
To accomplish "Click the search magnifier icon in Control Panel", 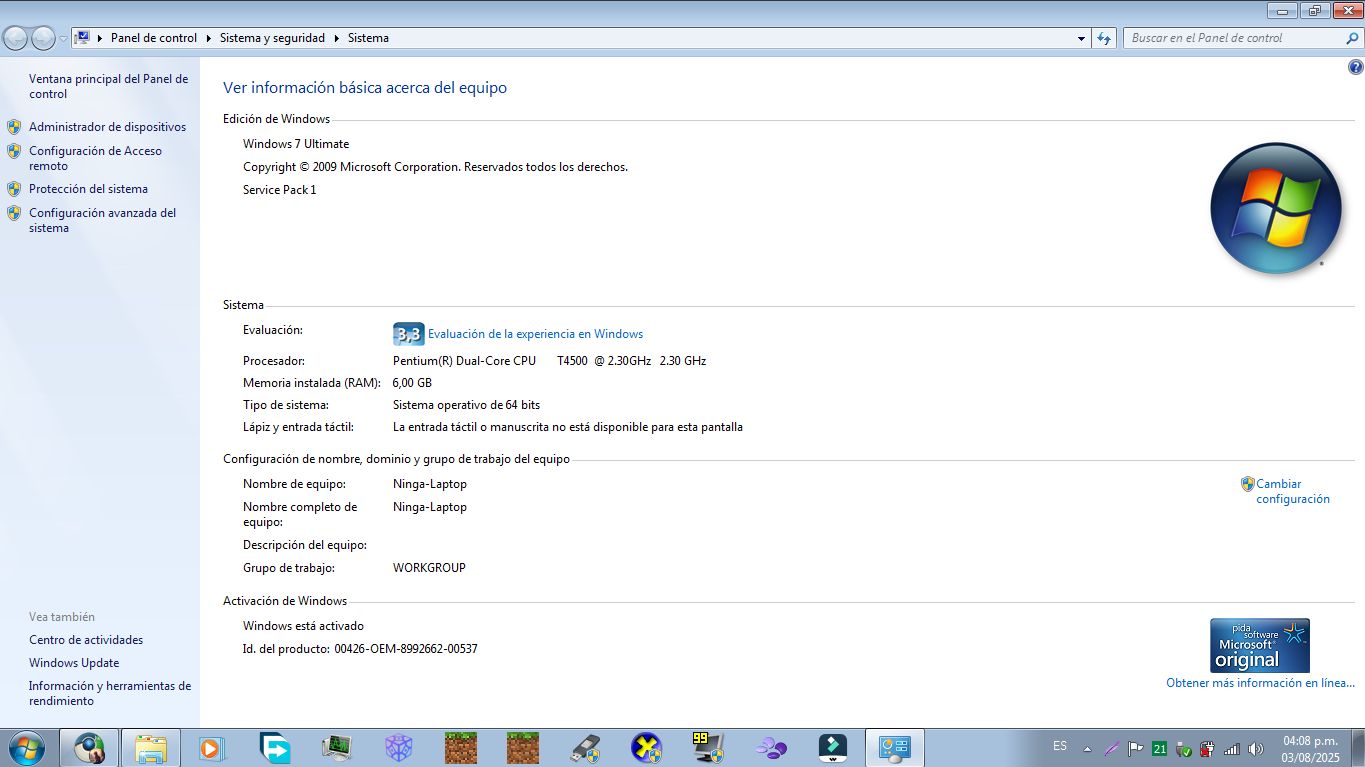I will (1353, 38).
